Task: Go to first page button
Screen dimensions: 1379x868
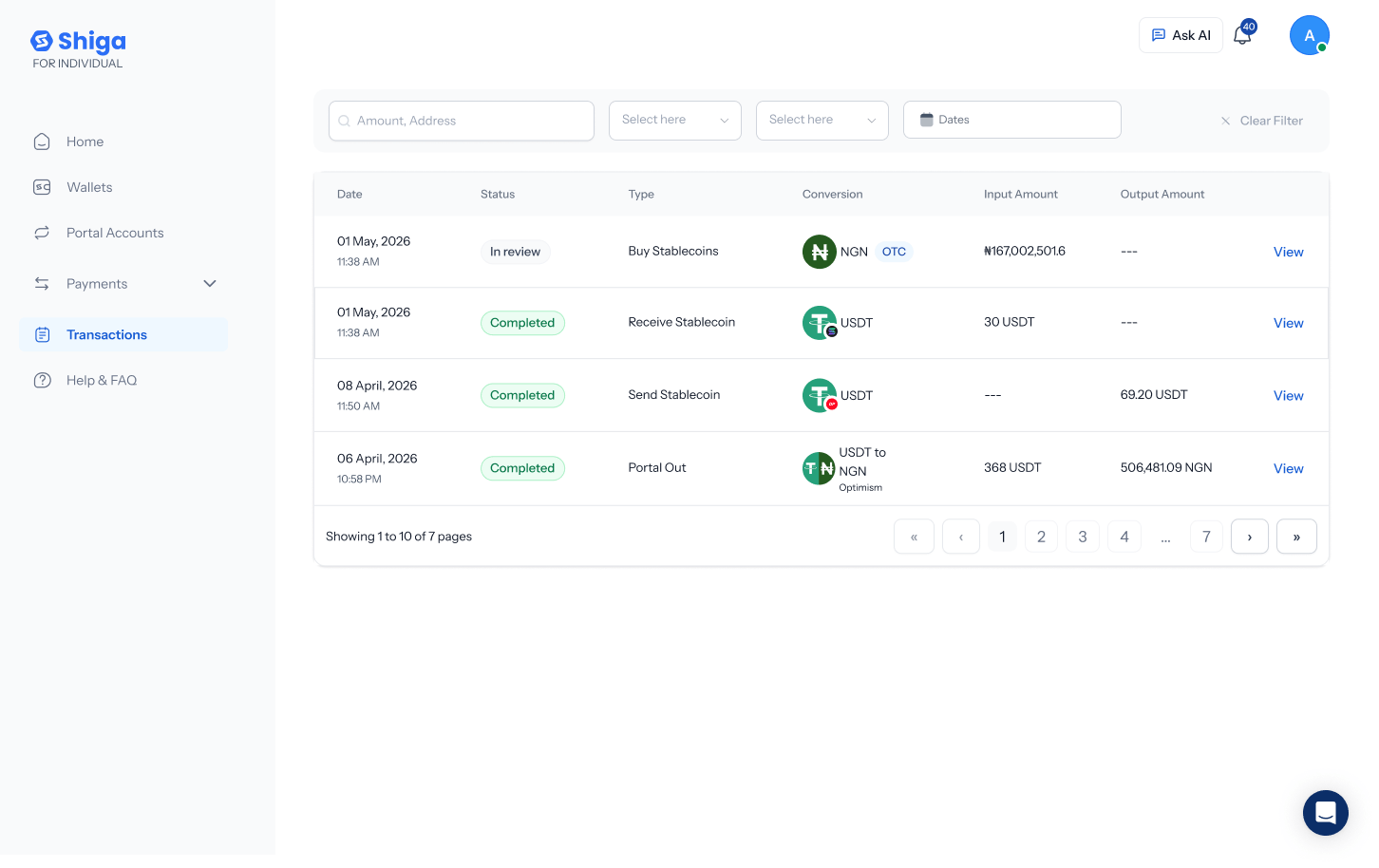Action: tap(914, 537)
